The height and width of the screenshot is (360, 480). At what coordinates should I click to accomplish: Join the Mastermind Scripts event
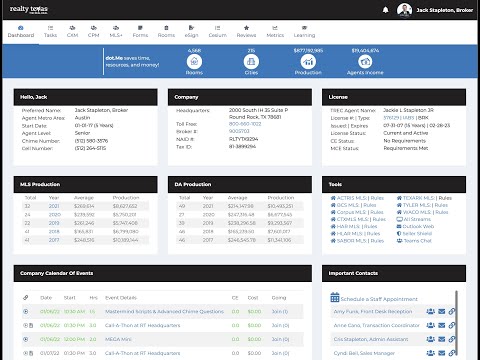click(x=280, y=311)
